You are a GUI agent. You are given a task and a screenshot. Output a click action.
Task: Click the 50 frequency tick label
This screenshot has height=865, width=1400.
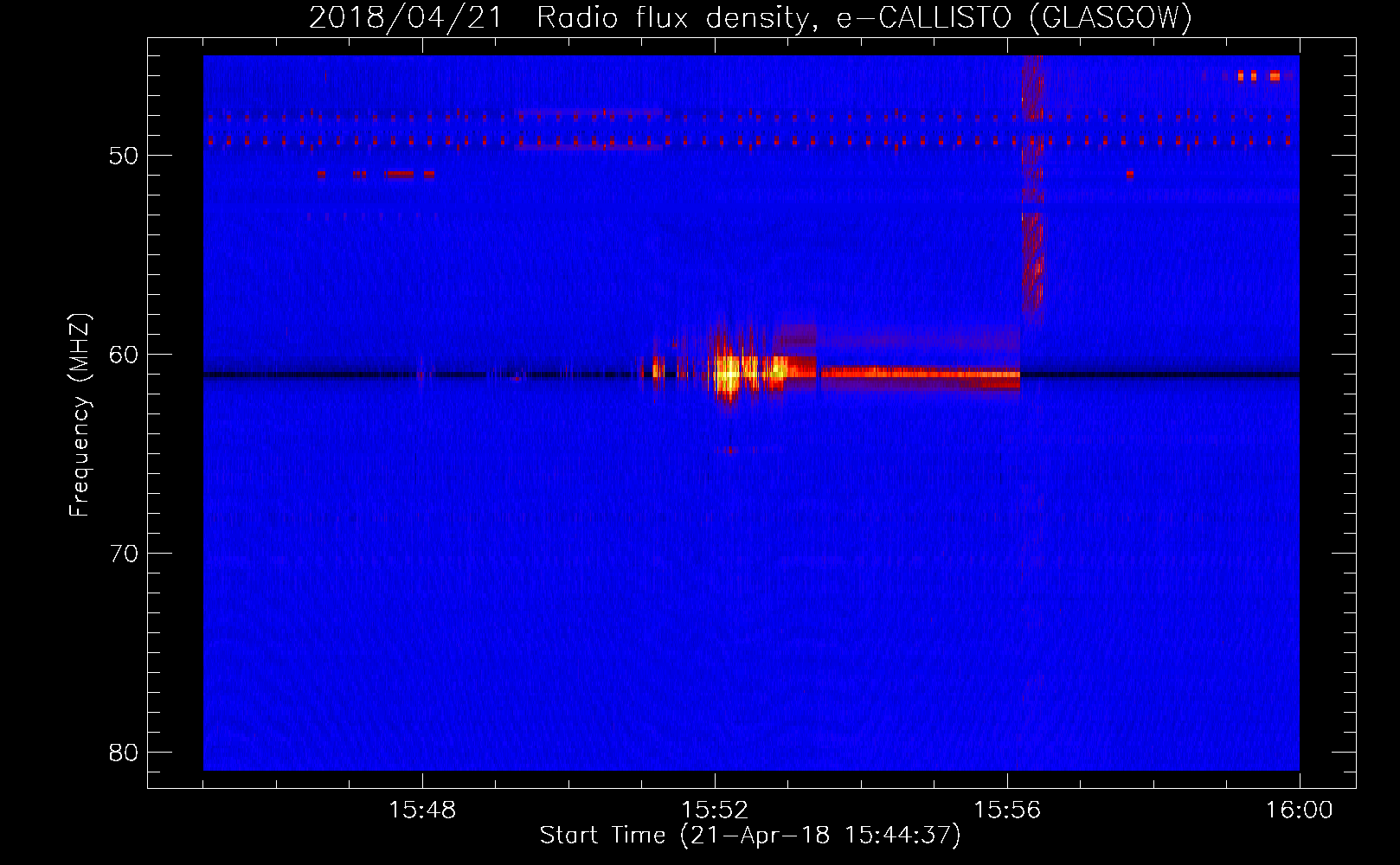[124, 156]
